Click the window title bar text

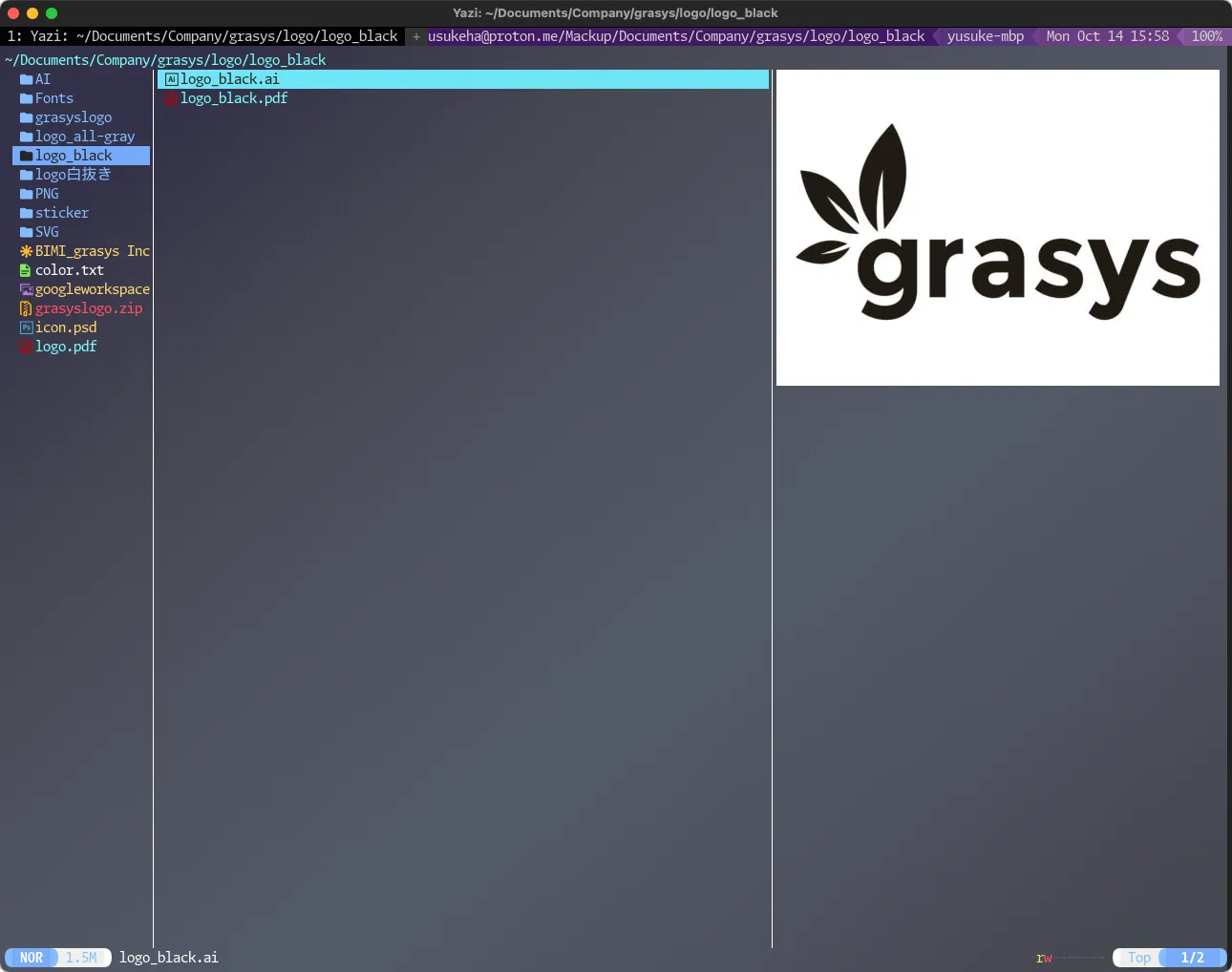click(615, 13)
